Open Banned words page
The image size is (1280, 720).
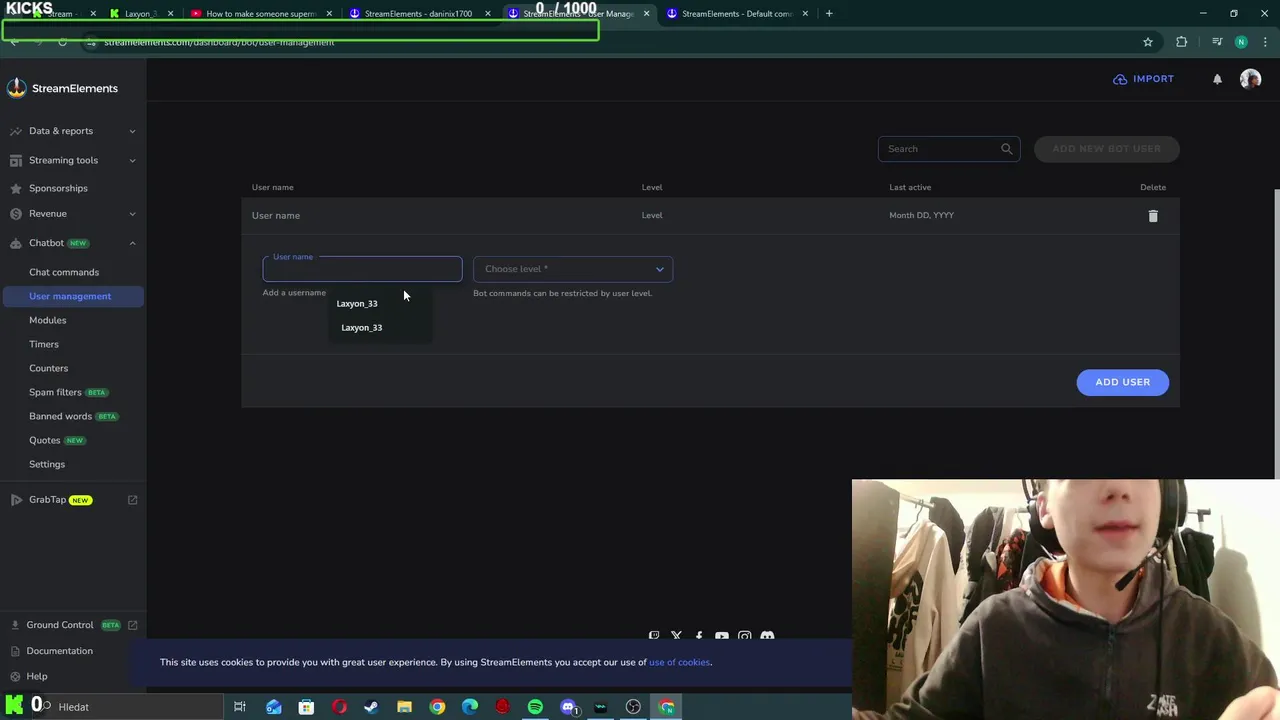coord(60,416)
